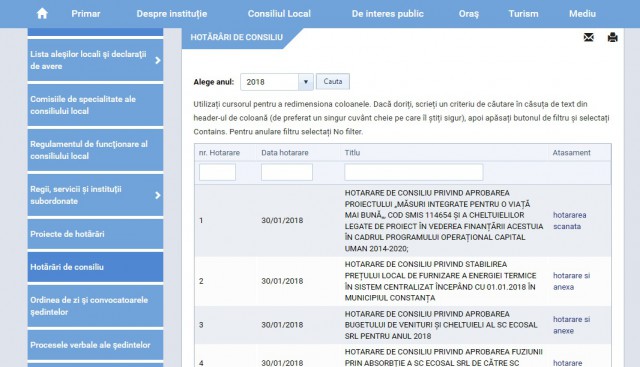Open 'hotarare si anexa' attachment for decision 2
Viewport: 640px width, 367px height.
click(x=571, y=281)
